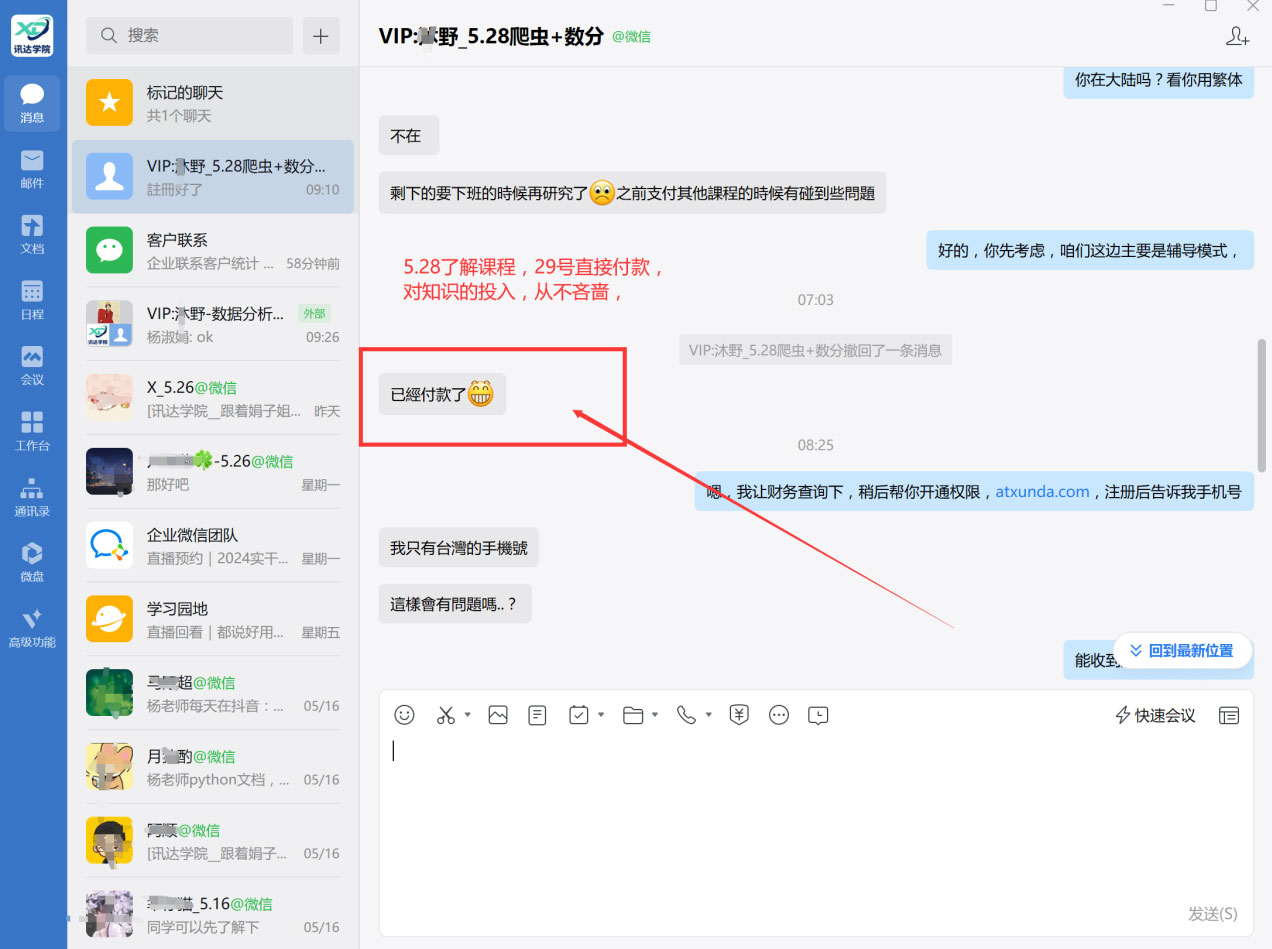Click the payment (¥) shield icon
Viewport: 1272px width, 949px height.
click(x=739, y=715)
